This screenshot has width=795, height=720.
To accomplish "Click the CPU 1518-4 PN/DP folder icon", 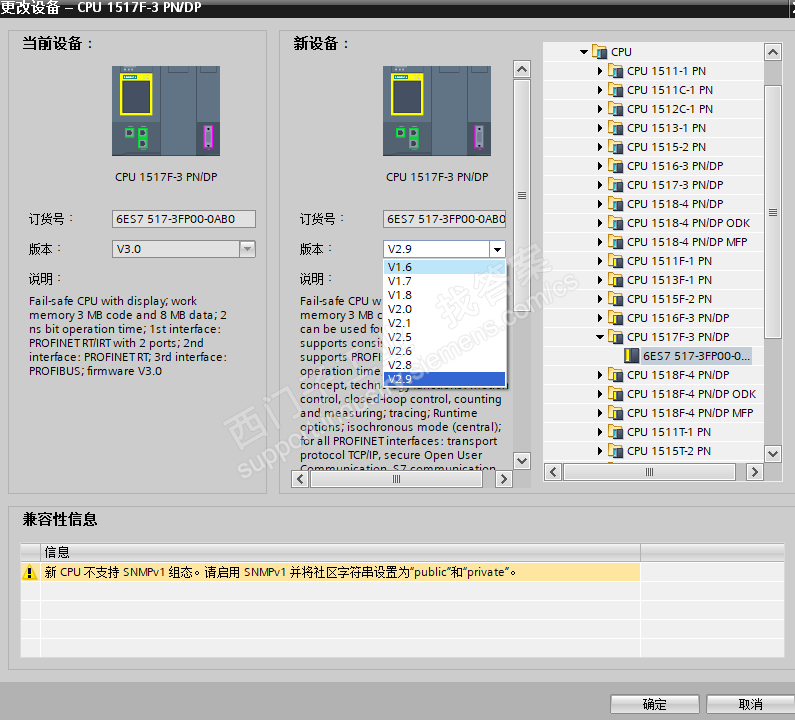I will (615, 204).
